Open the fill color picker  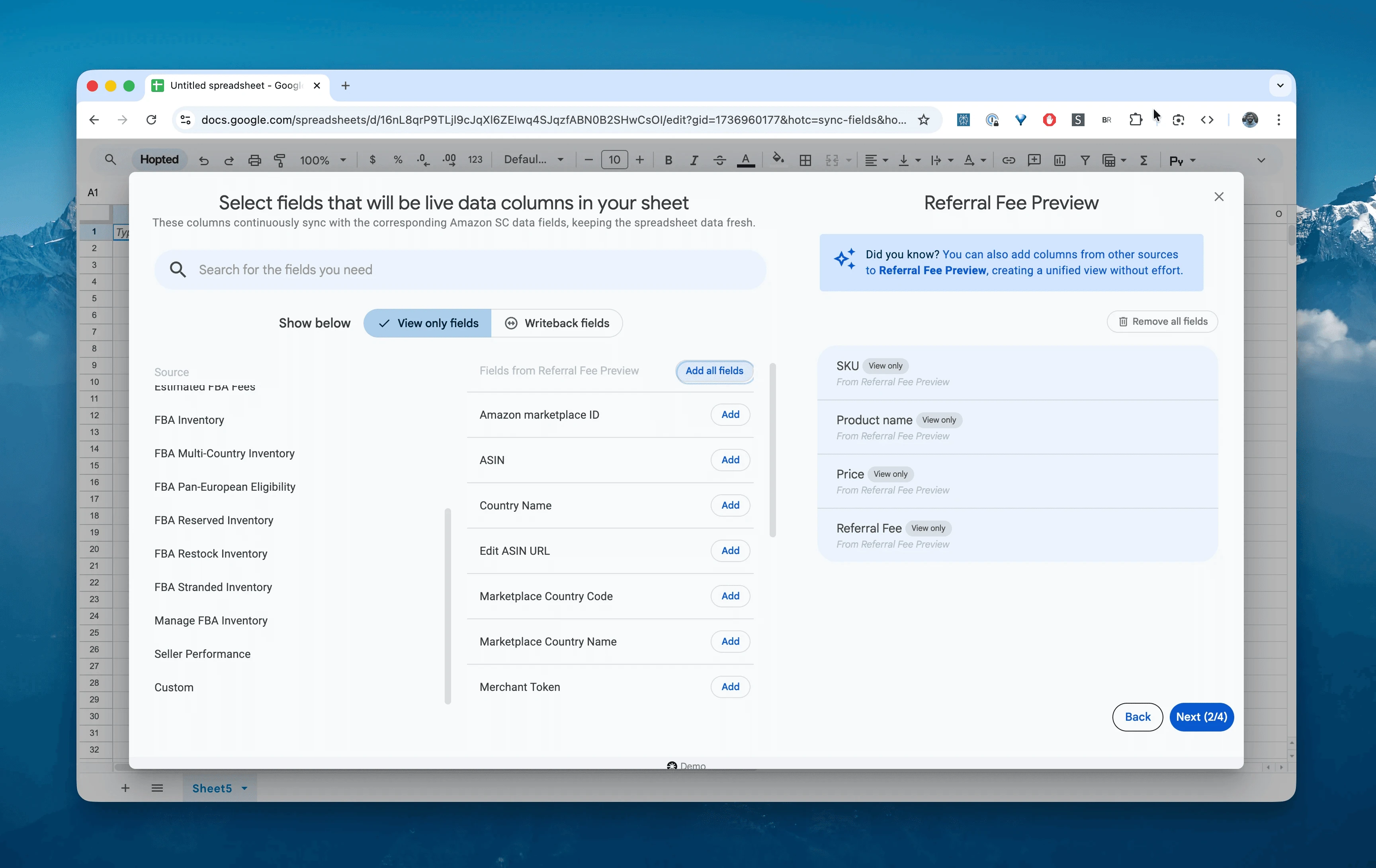(778, 159)
